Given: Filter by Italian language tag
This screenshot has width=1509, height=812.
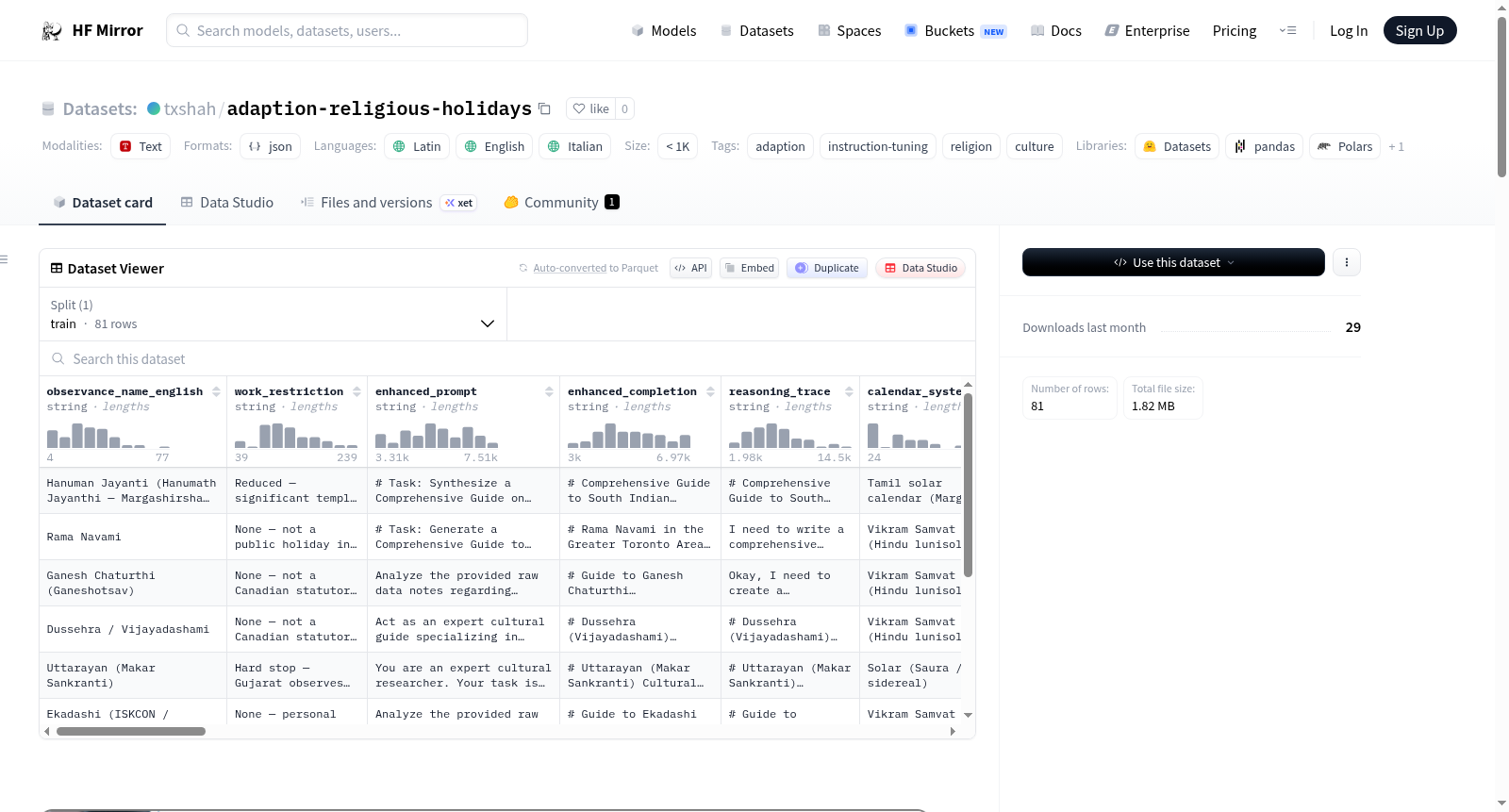Looking at the screenshot, I should [574, 146].
